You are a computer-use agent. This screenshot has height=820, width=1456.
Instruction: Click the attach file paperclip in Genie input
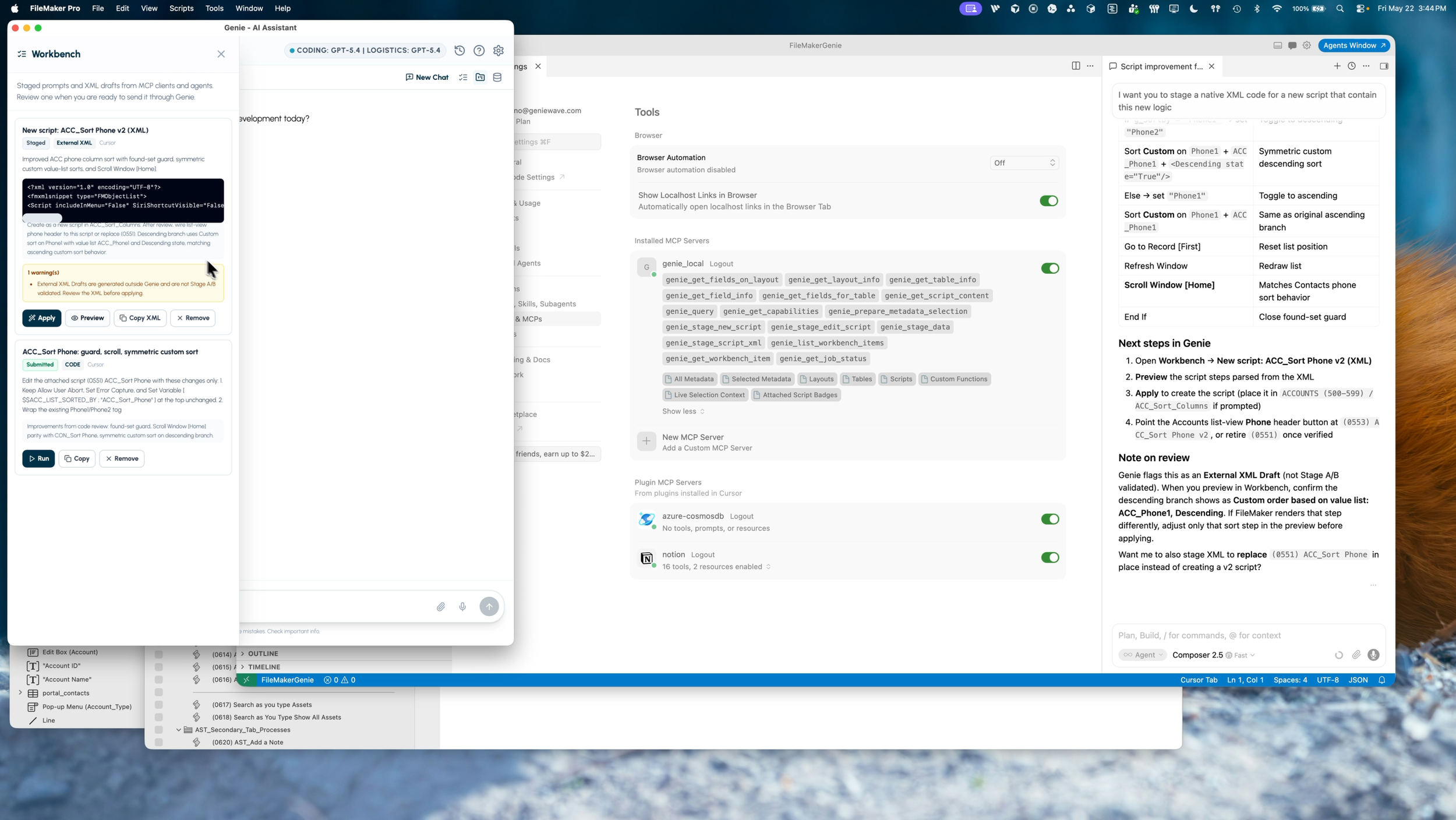click(441, 607)
